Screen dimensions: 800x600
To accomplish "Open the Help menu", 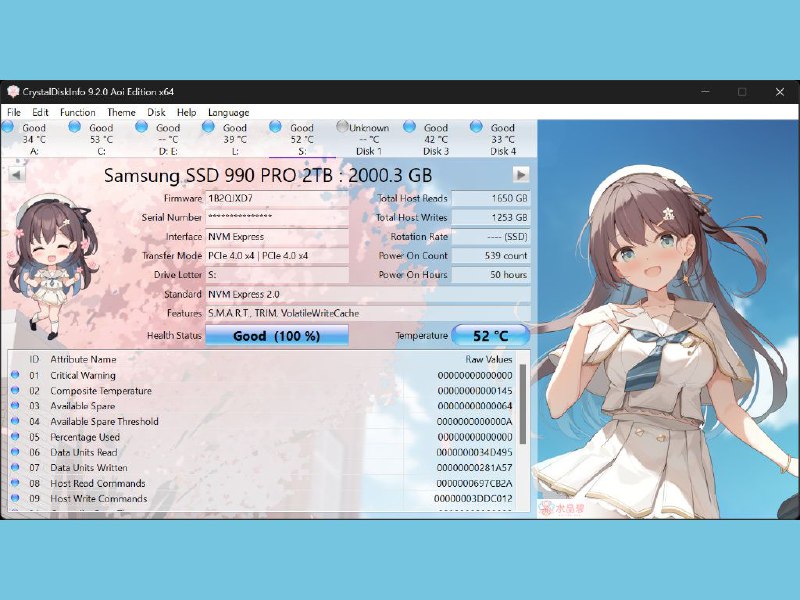I will click(186, 112).
